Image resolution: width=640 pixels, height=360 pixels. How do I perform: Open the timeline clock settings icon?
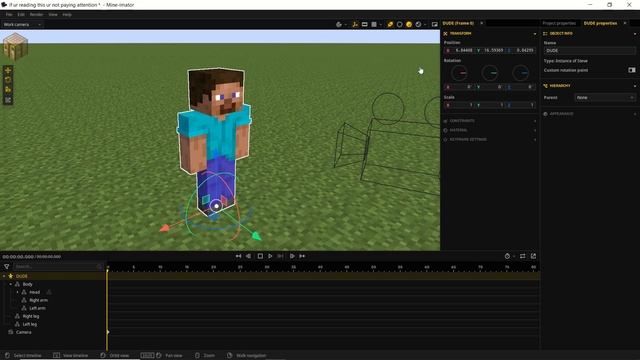(507, 256)
